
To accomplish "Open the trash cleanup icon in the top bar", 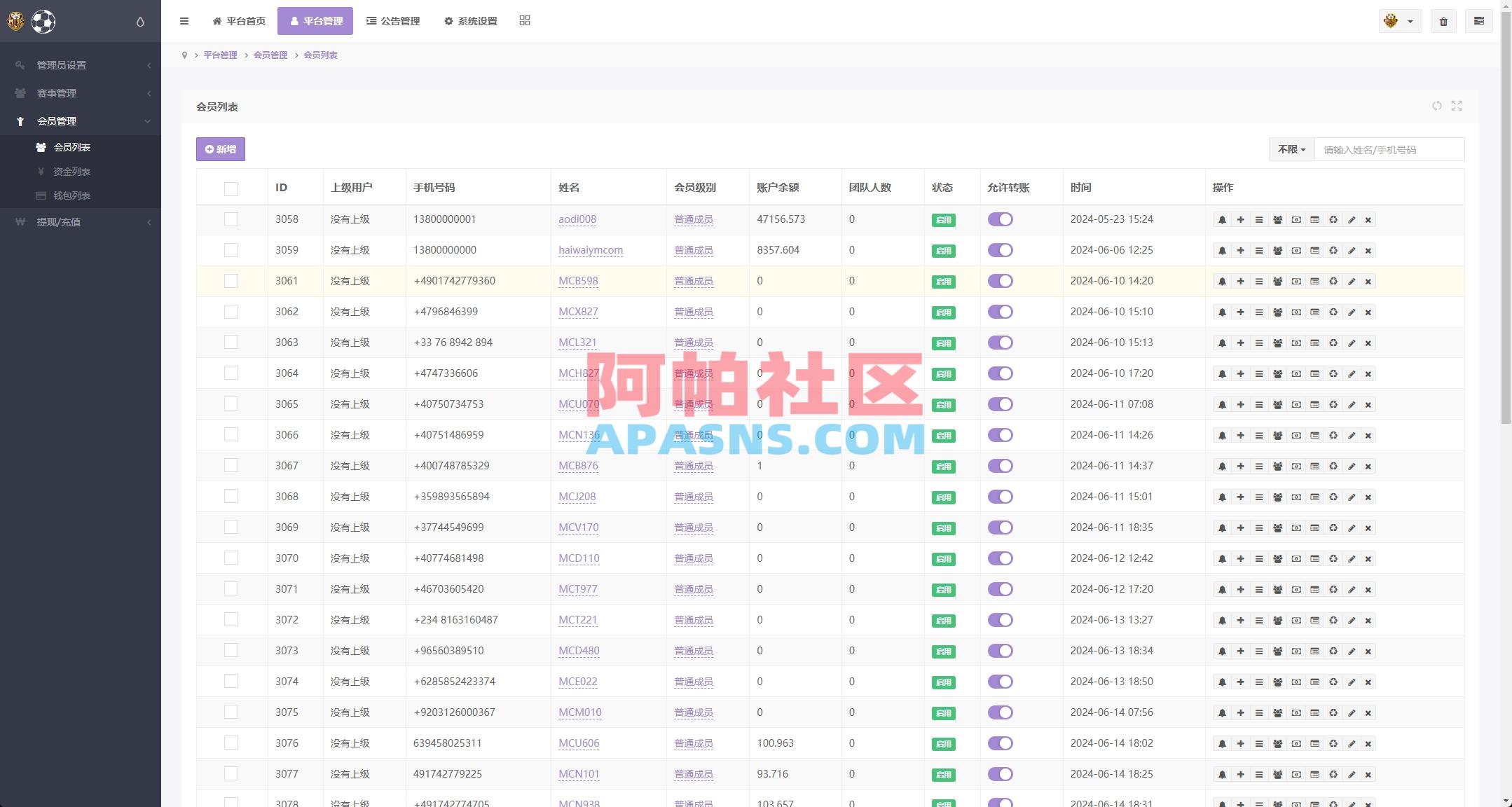I will (x=1443, y=21).
